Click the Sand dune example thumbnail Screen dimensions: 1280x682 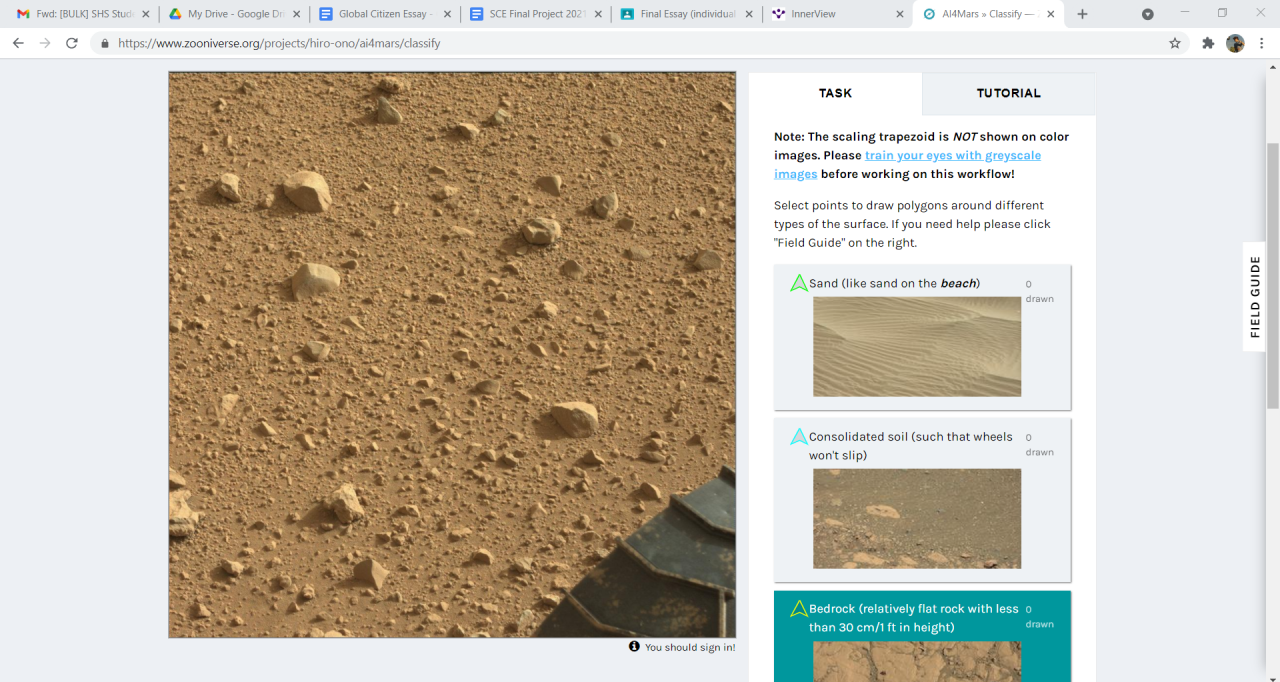point(917,346)
